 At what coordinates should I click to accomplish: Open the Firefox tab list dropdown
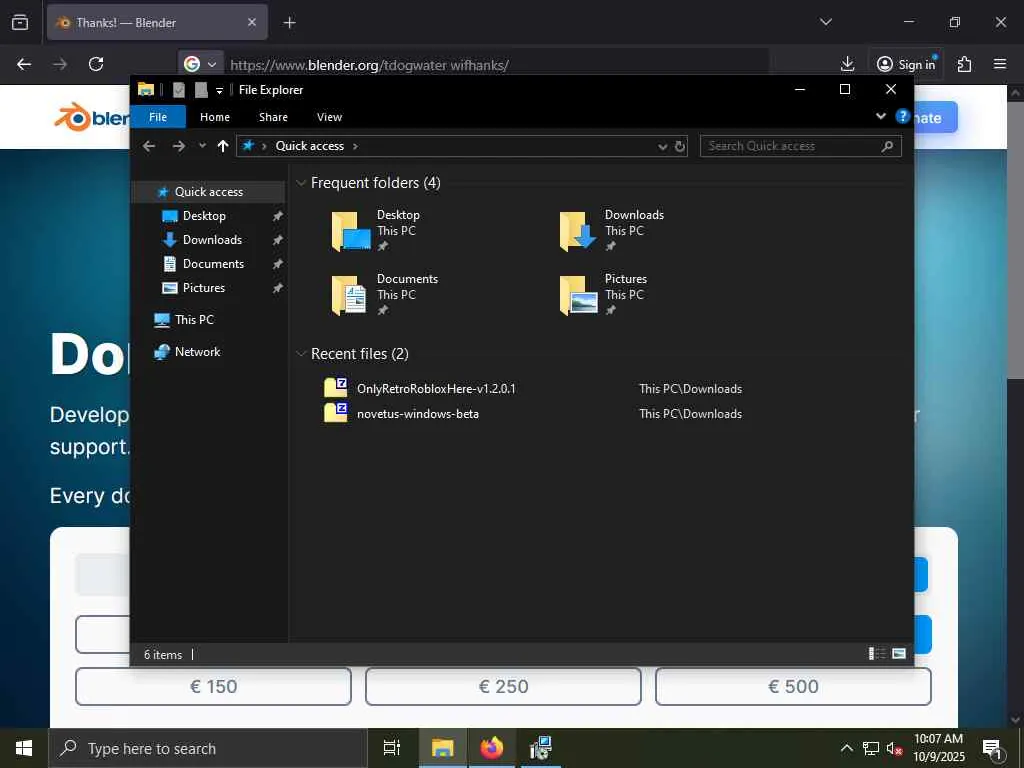point(826,22)
